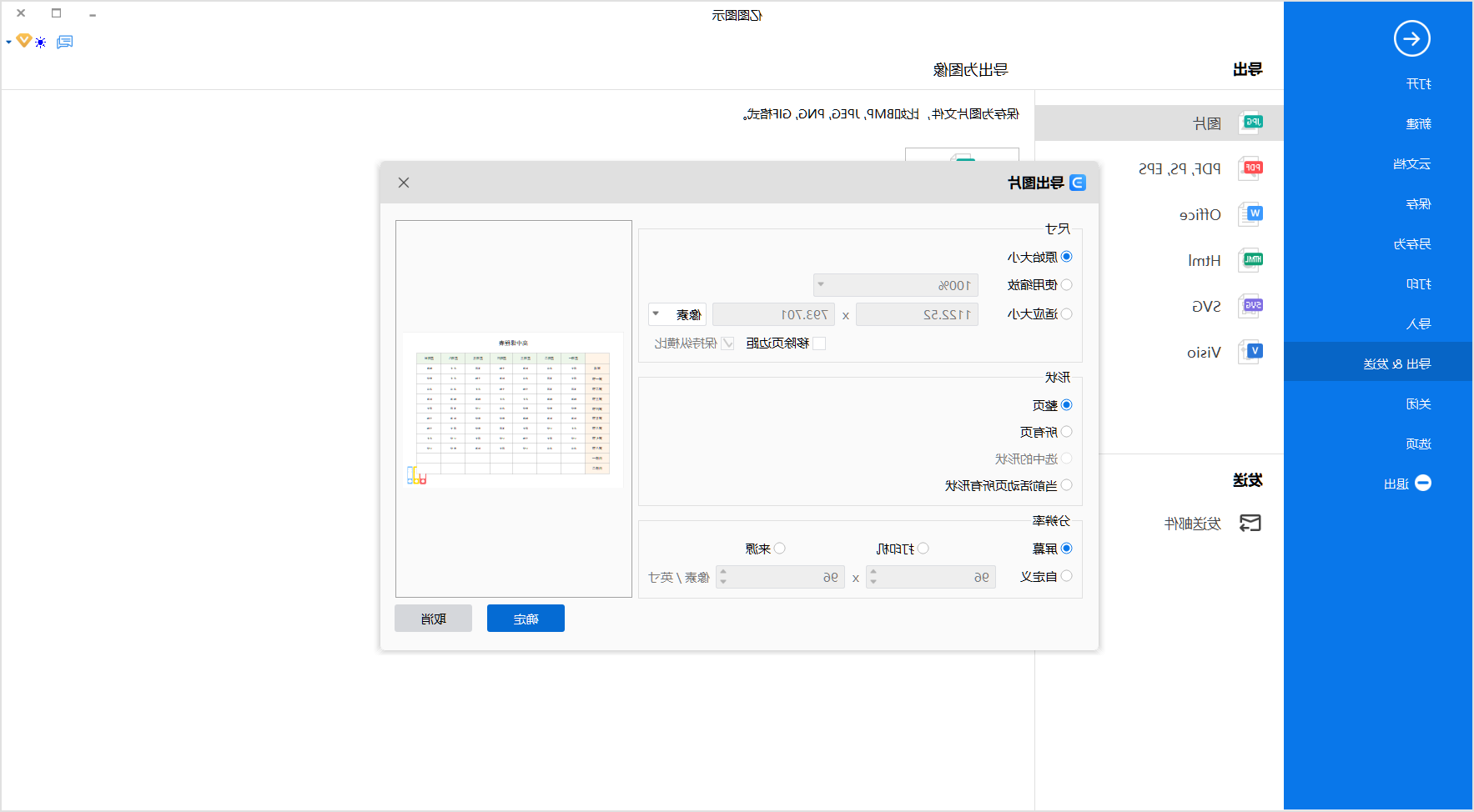Click the orange VIP diamond icon
Image resolution: width=1474 pixels, height=812 pixels.
23,40
